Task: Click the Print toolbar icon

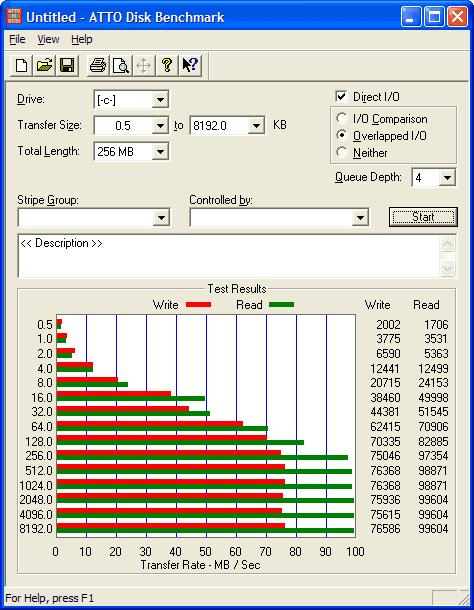Action: (x=98, y=65)
